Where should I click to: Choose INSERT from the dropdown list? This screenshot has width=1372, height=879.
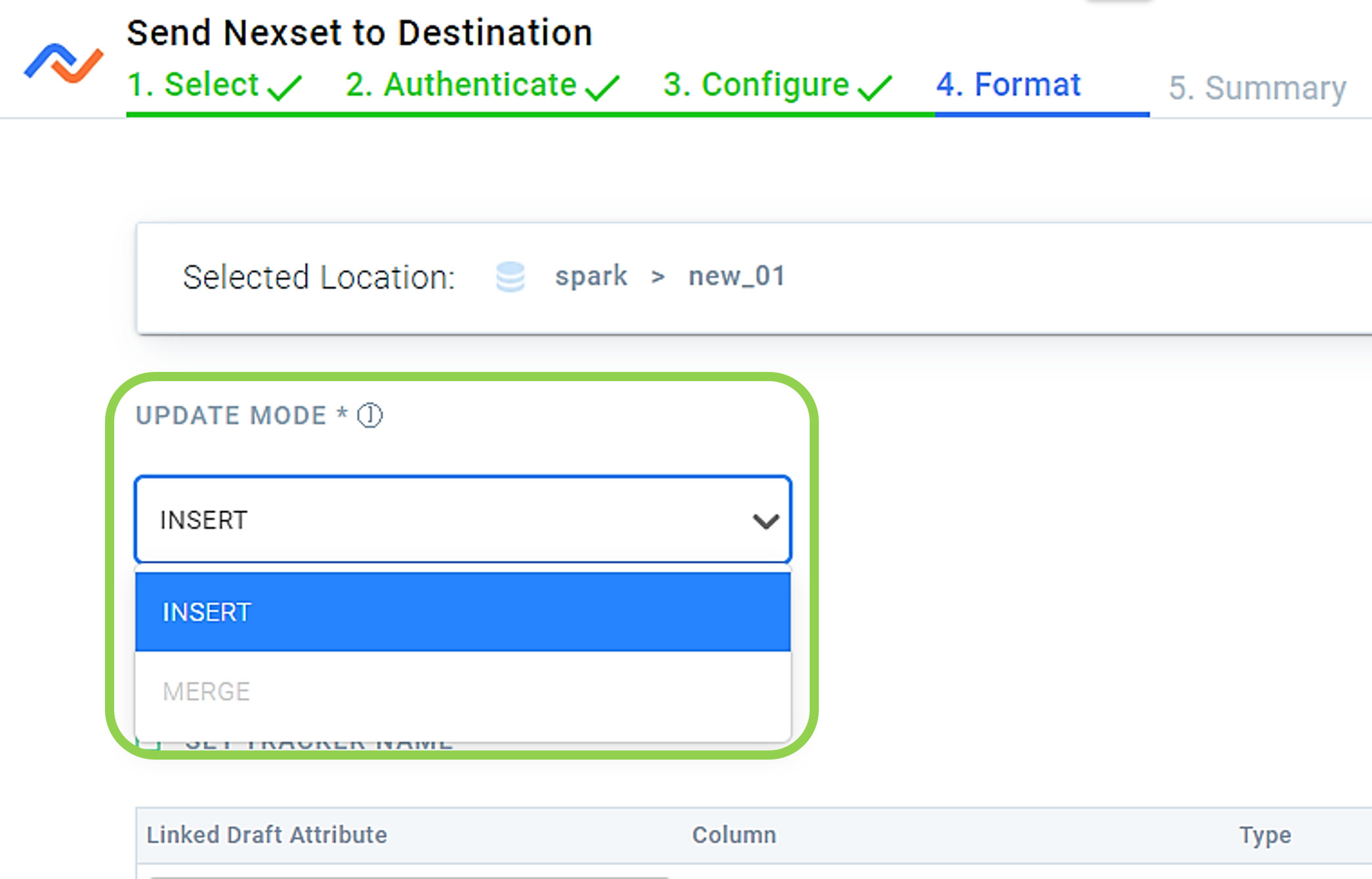[x=463, y=612]
